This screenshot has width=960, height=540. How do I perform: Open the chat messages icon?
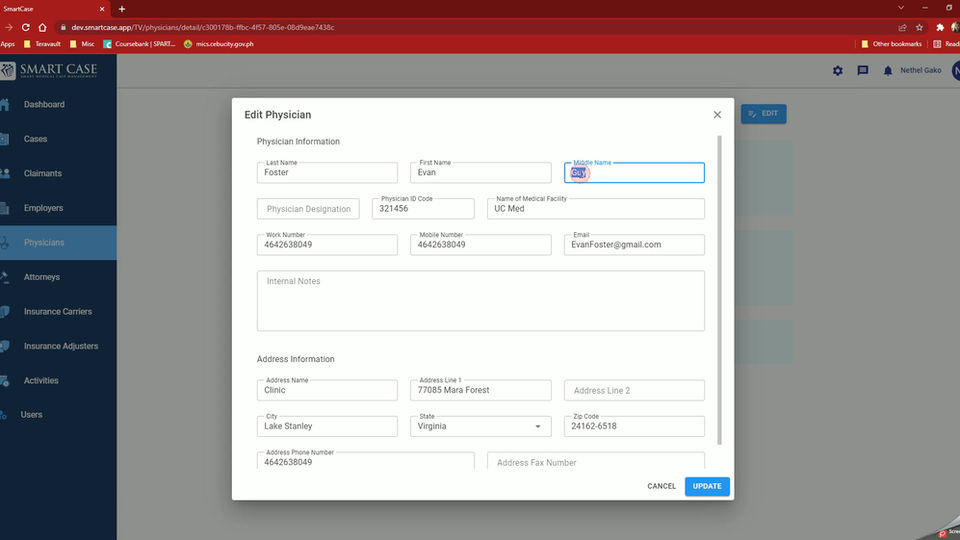point(863,70)
